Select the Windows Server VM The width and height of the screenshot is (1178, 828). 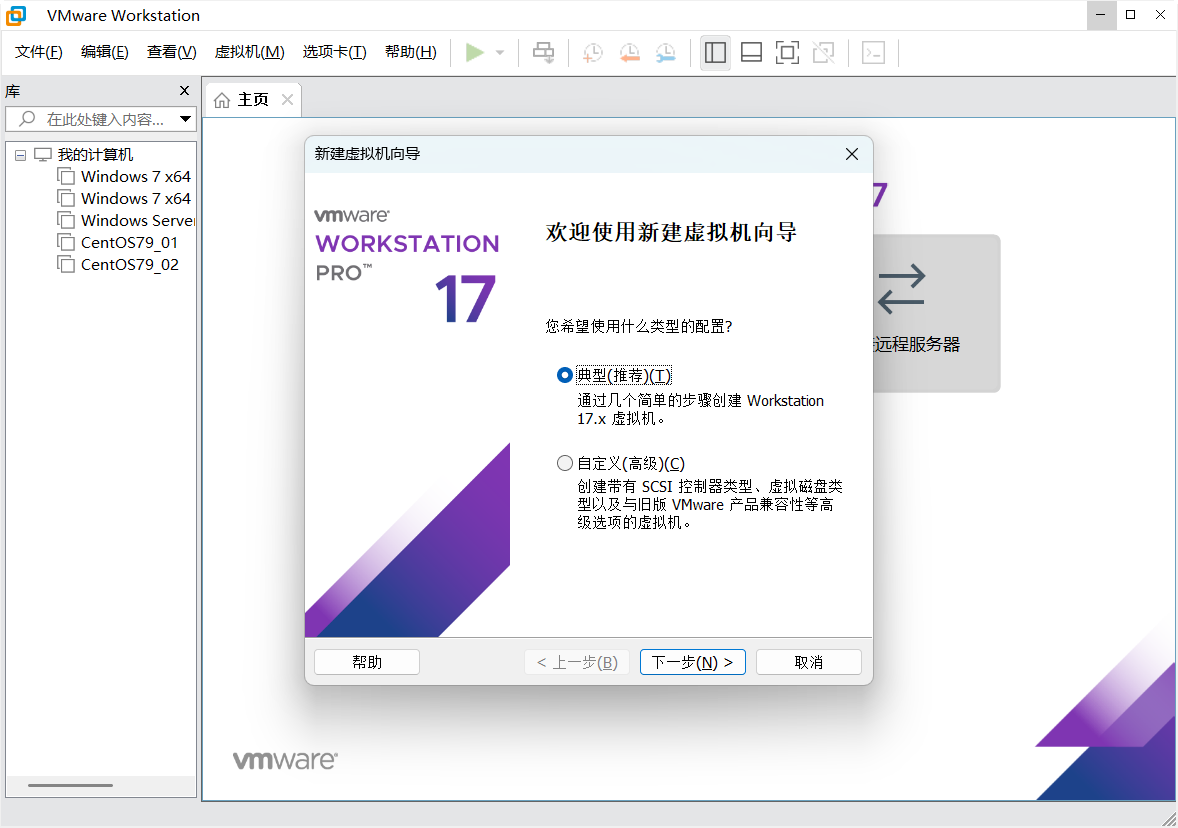pyautogui.click(x=137, y=220)
